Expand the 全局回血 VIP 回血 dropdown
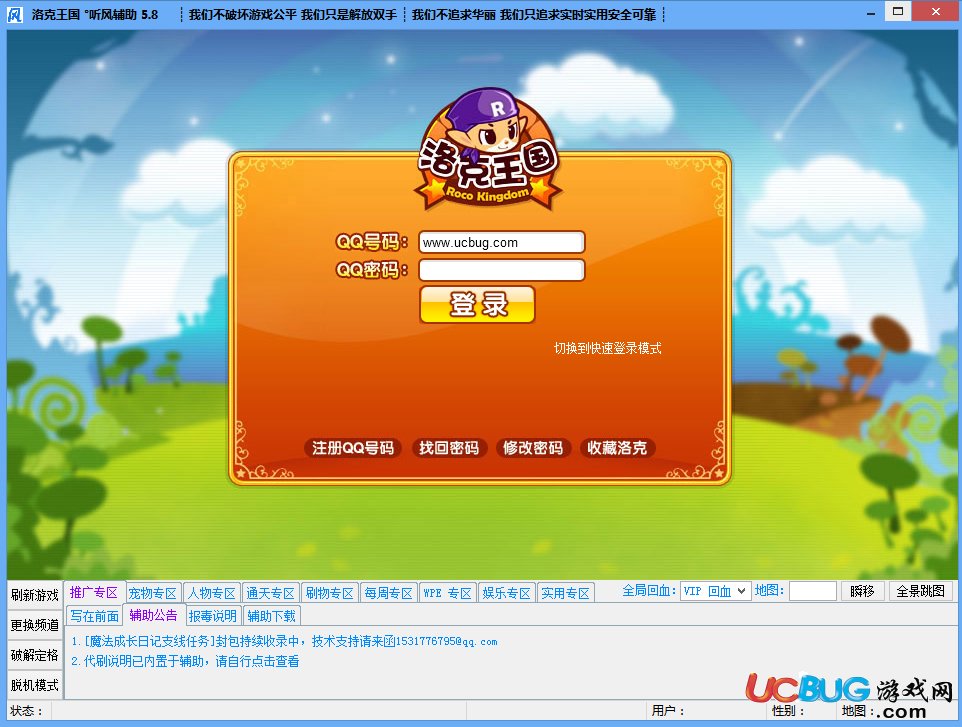 715,591
